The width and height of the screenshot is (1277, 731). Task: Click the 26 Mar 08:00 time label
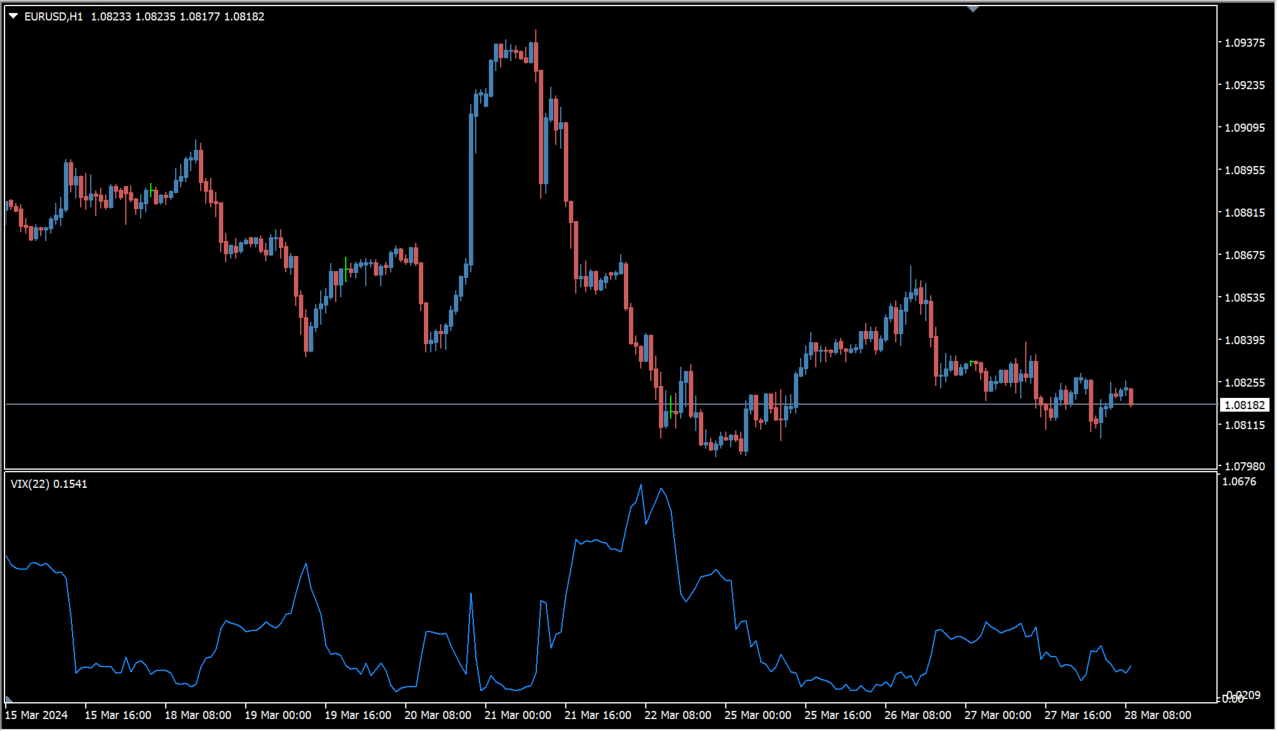tap(917, 715)
